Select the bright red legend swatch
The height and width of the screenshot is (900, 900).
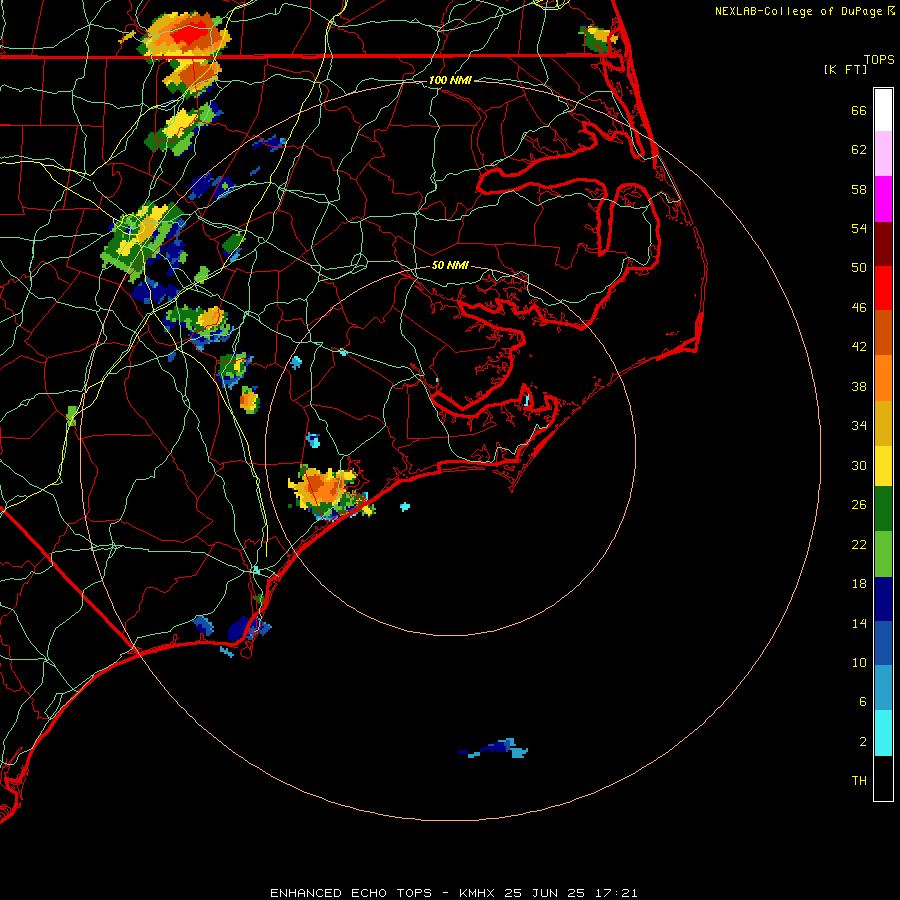[883, 288]
